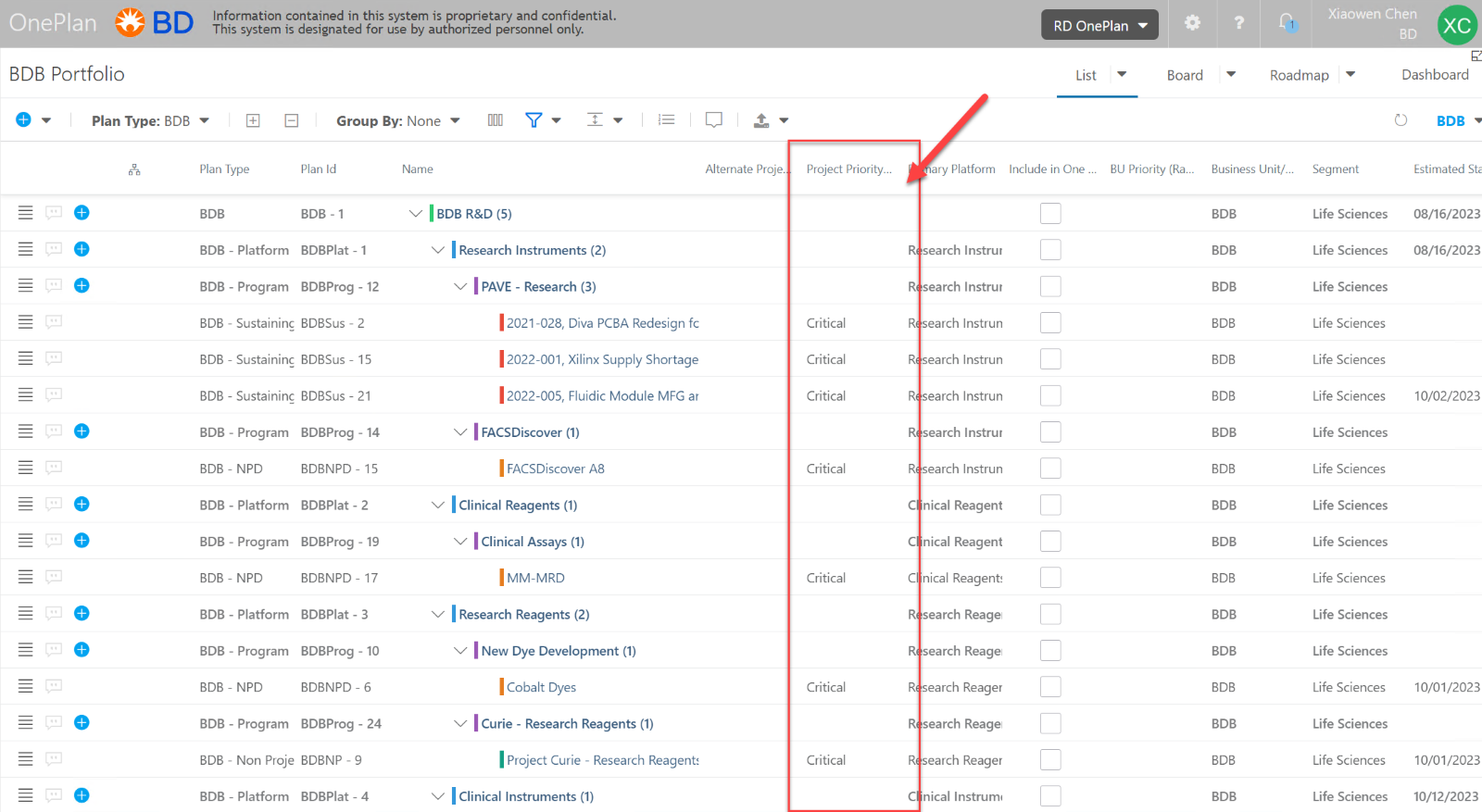Image resolution: width=1482 pixels, height=812 pixels.
Task: Click the expand all plus-box icon
Action: [253, 120]
